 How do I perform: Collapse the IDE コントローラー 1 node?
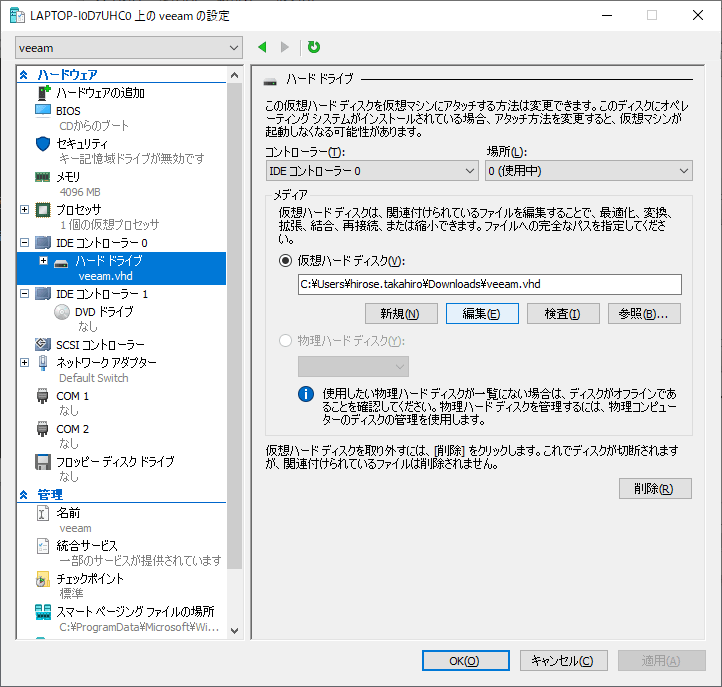coord(24,293)
